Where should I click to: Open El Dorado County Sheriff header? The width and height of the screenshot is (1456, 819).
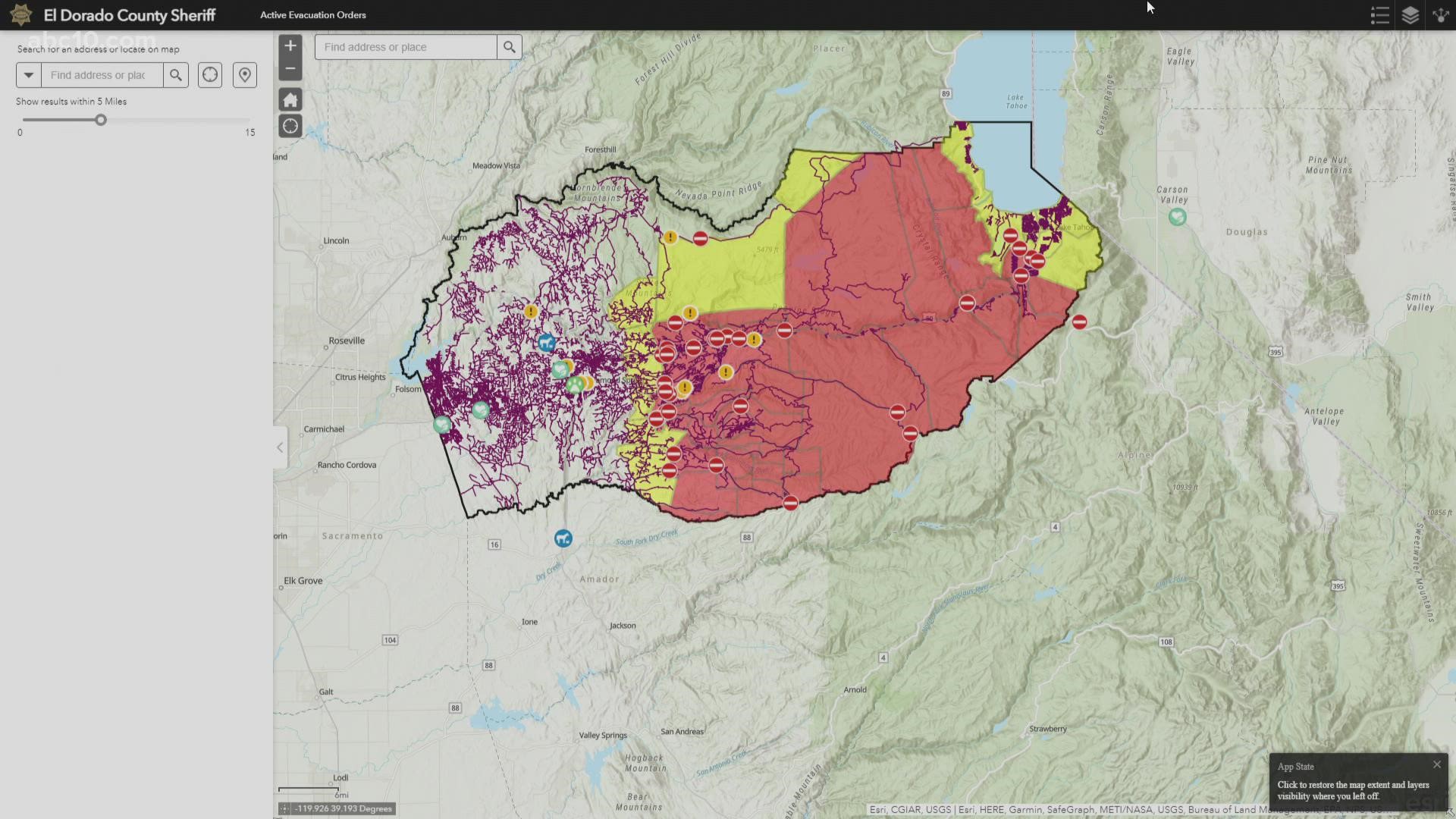tap(130, 15)
